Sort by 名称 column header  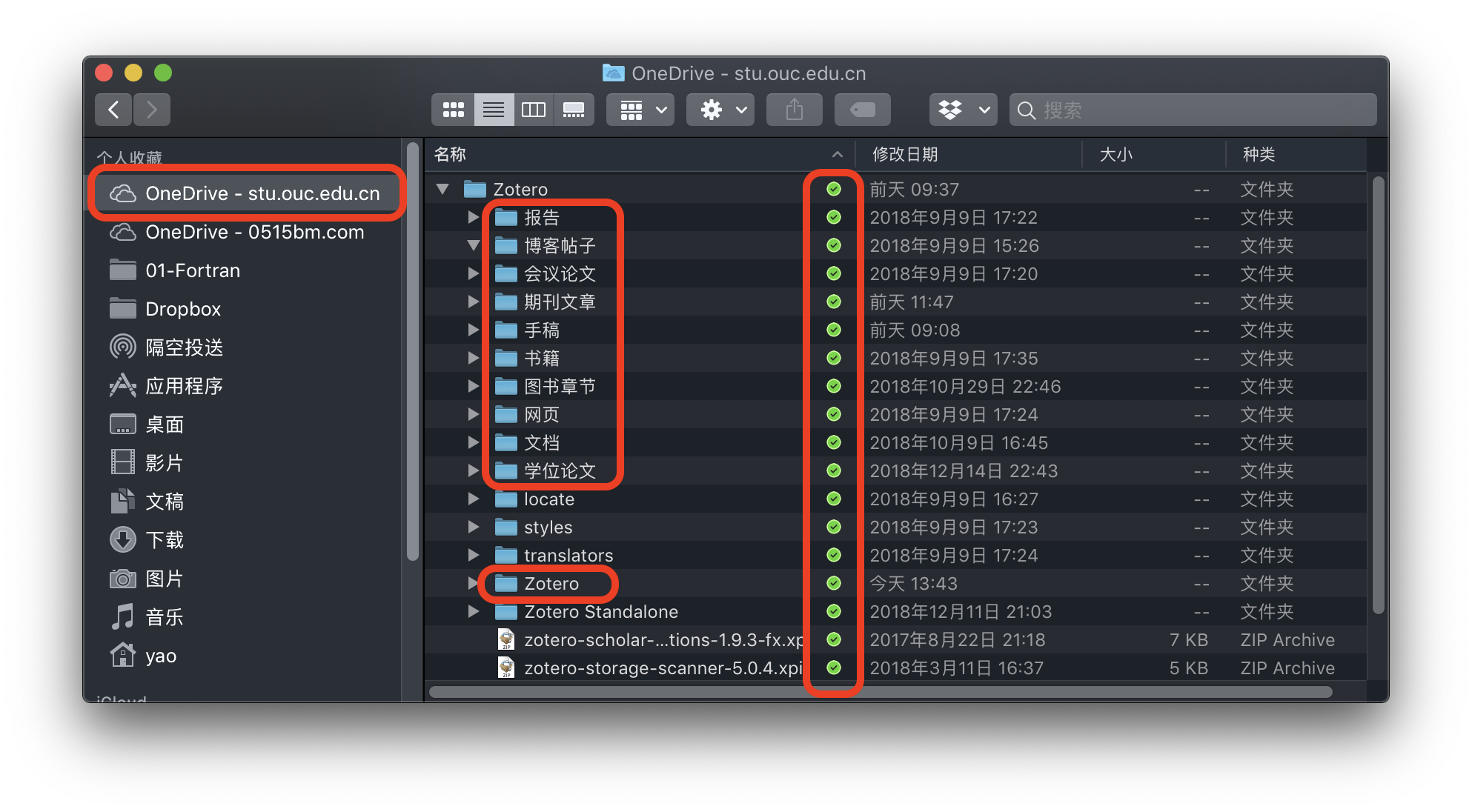(640, 154)
